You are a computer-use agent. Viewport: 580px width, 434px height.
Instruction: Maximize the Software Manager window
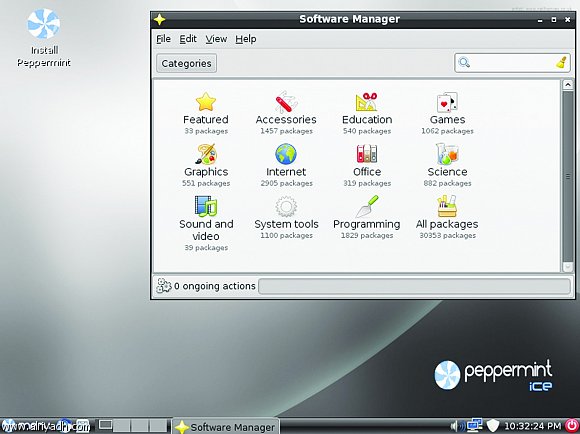point(554,20)
